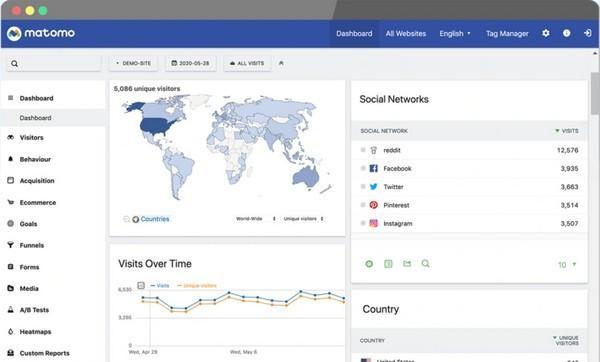Open the settings gear in the top bar

click(x=546, y=33)
